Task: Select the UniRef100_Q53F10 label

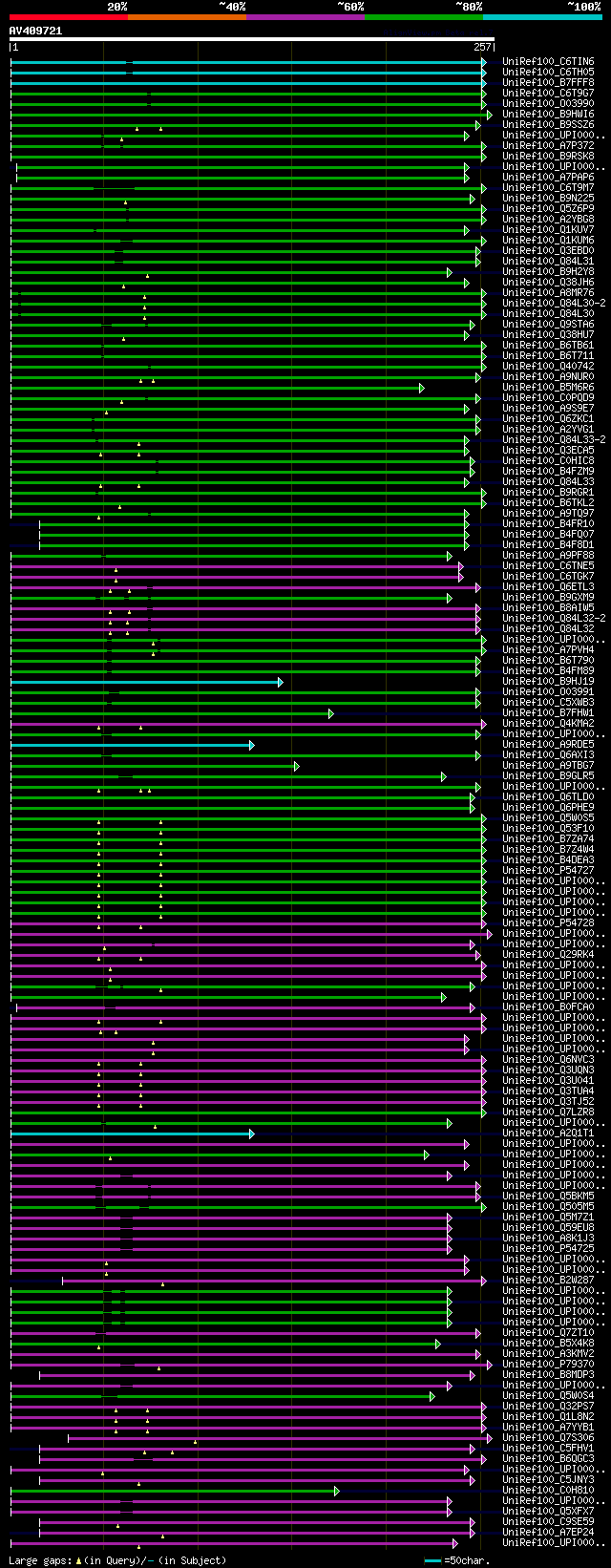Action: pos(548,829)
